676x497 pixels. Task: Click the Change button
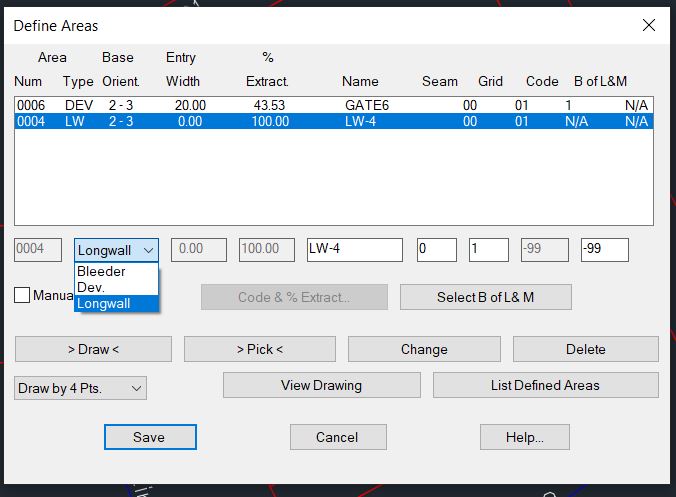(424, 349)
